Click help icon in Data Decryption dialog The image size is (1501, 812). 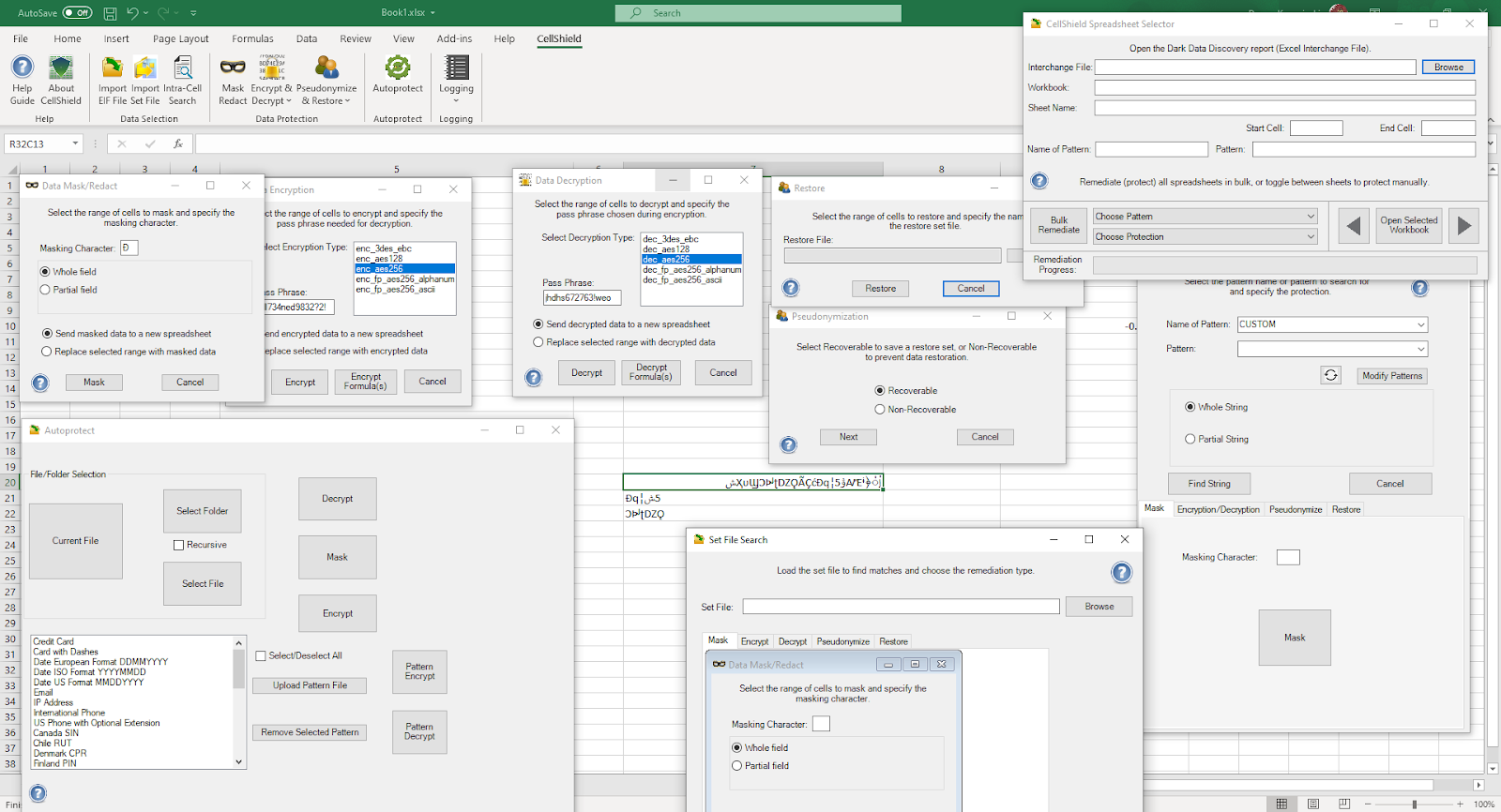pos(534,378)
